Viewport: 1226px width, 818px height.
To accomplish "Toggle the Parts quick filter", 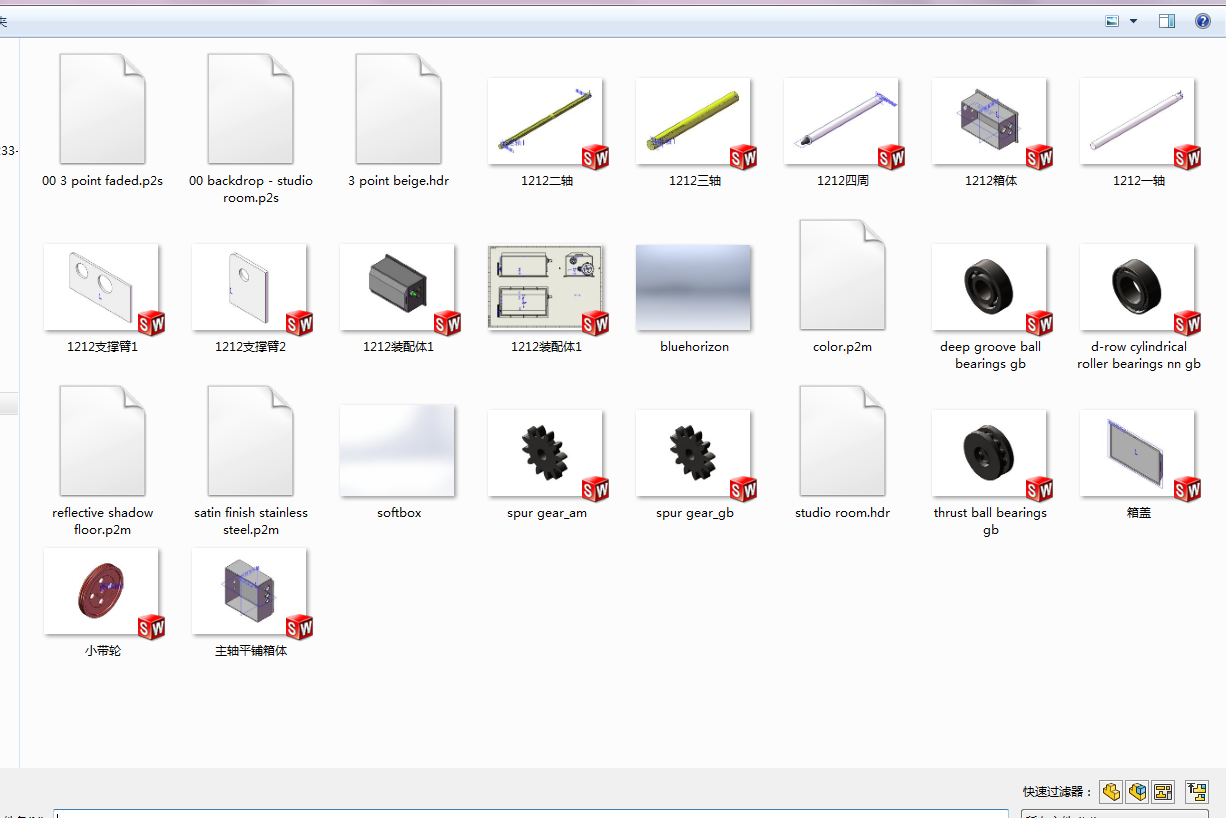I will 1111,792.
